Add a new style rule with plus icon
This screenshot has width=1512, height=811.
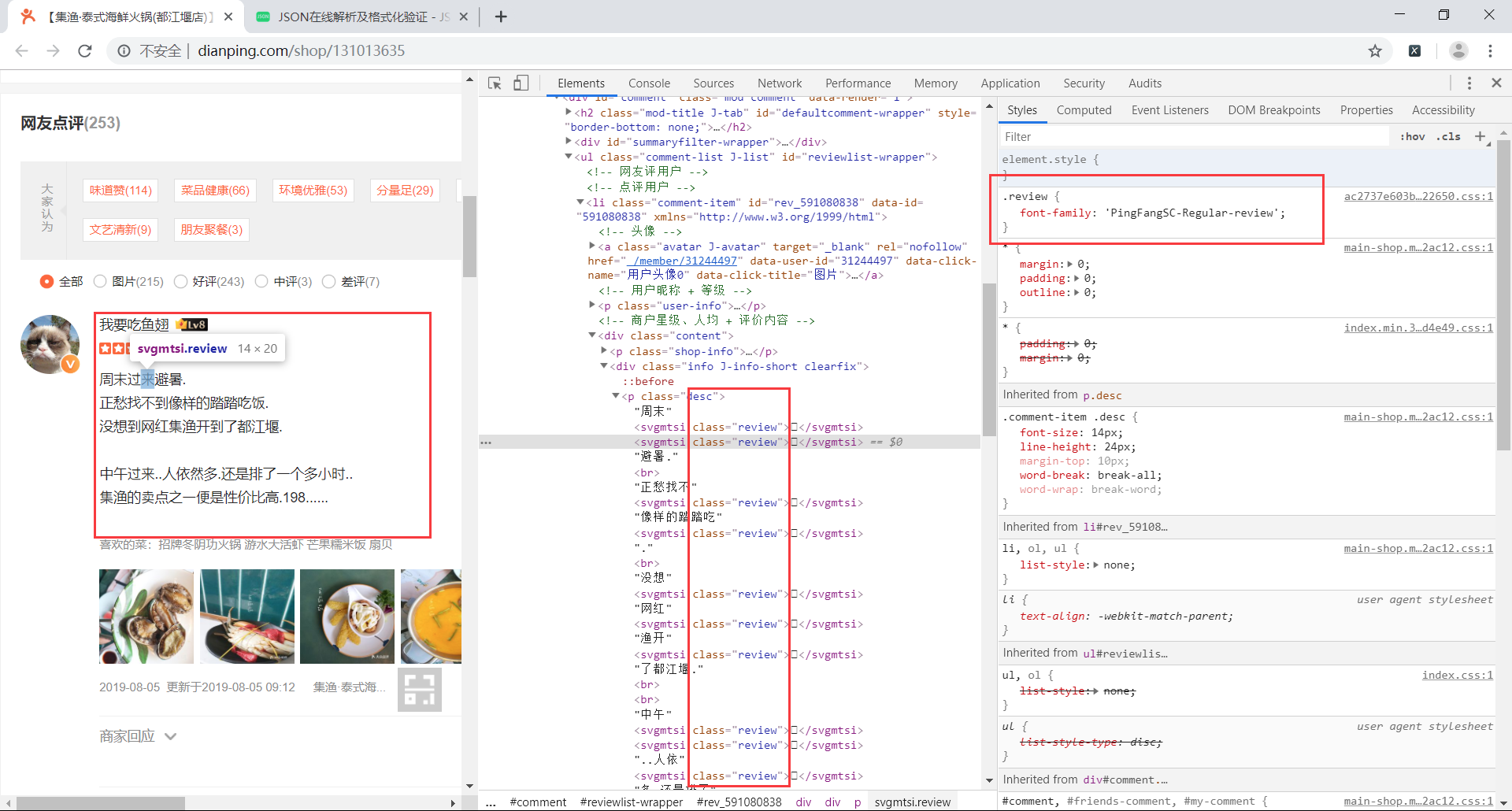1480,136
